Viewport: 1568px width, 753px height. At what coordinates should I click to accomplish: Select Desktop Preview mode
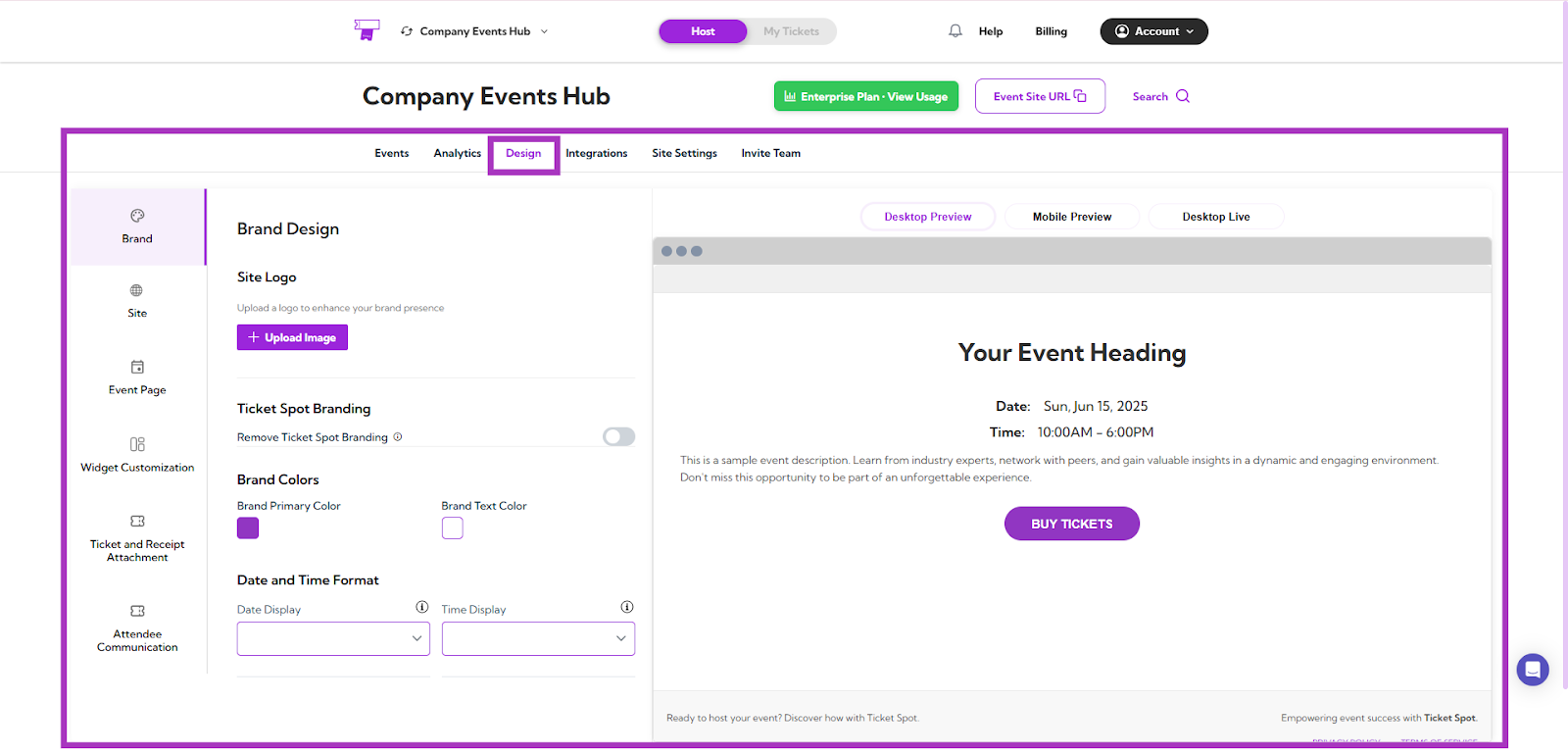pyautogui.click(x=928, y=217)
